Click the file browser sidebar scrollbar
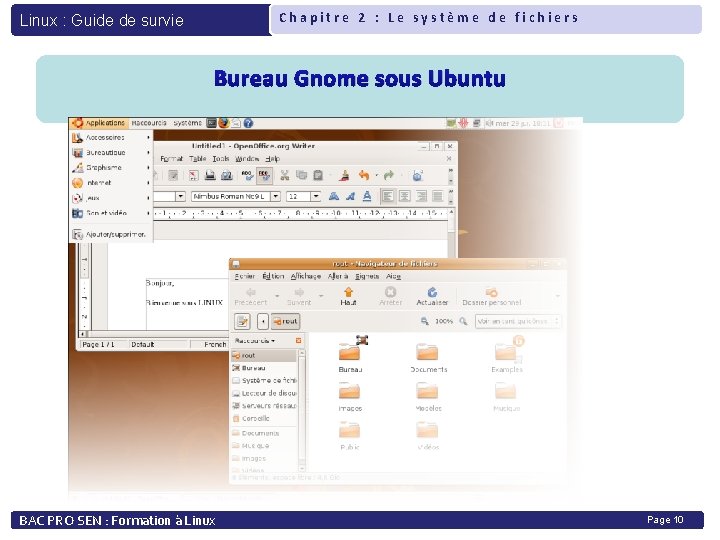 pos(302,410)
